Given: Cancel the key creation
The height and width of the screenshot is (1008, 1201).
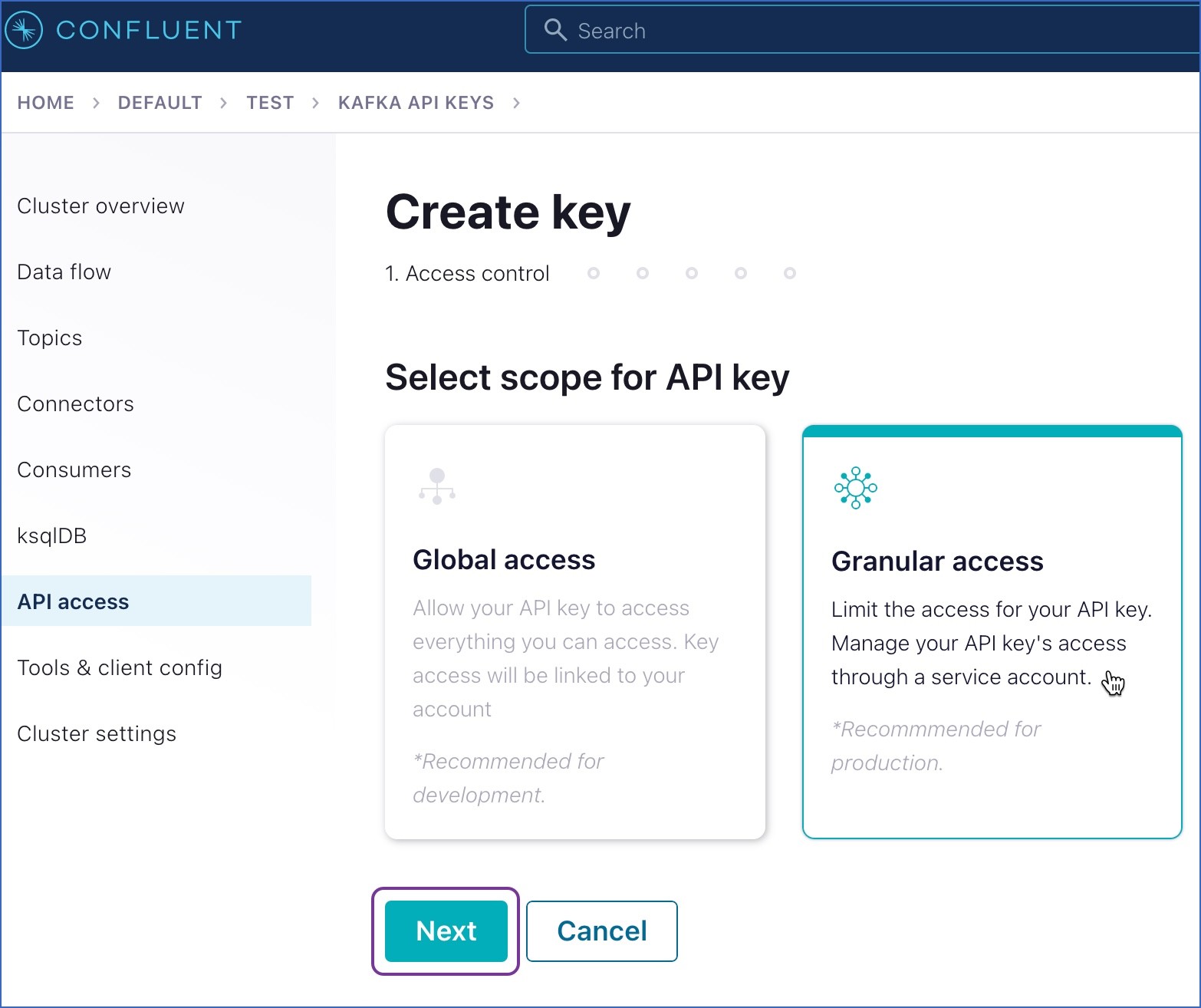Looking at the screenshot, I should [601, 931].
